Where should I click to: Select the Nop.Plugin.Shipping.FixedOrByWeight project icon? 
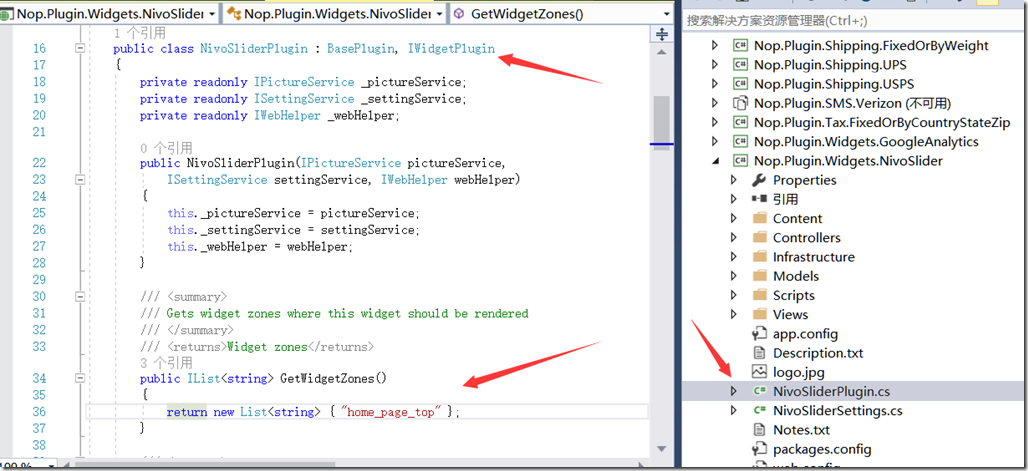[x=740, y=45]
